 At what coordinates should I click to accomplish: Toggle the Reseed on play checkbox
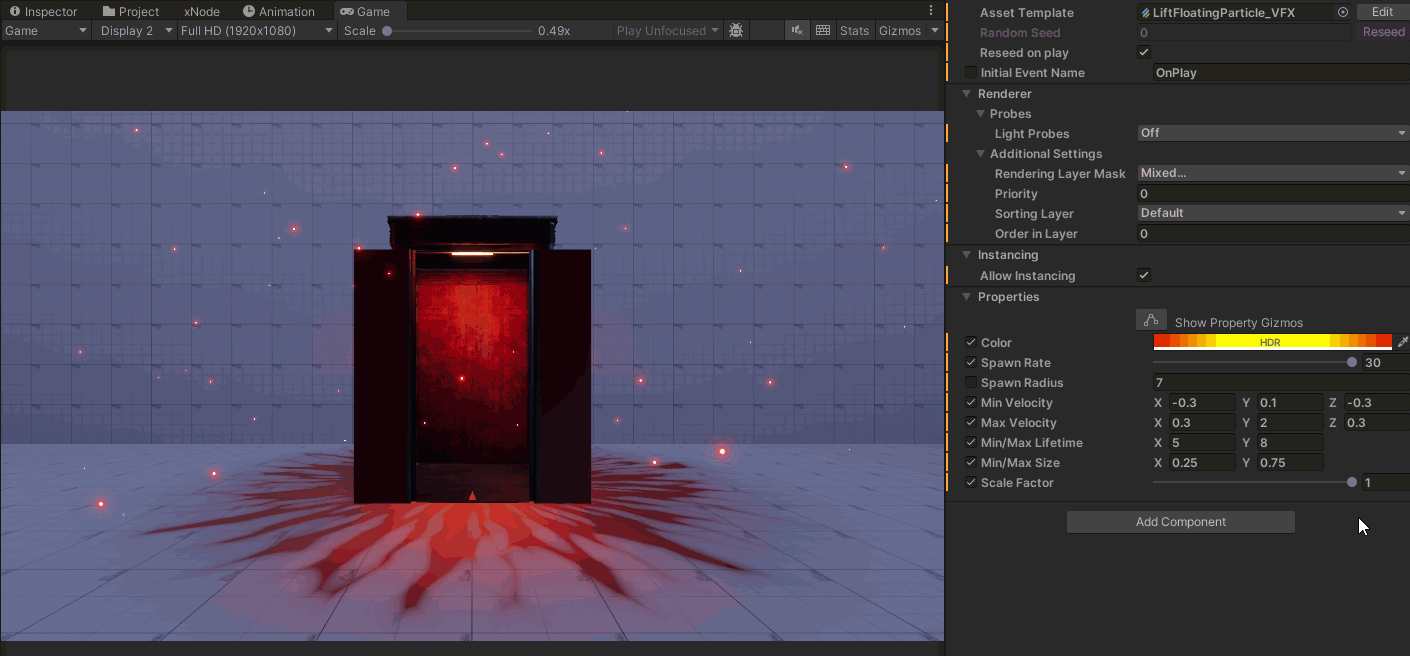point(1144,52)
